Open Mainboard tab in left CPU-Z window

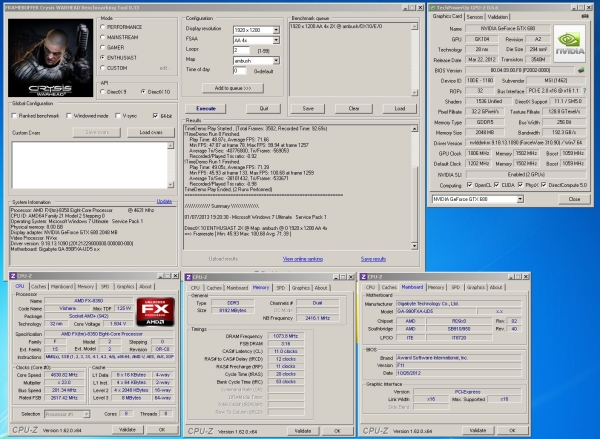[x=62, y=286]
